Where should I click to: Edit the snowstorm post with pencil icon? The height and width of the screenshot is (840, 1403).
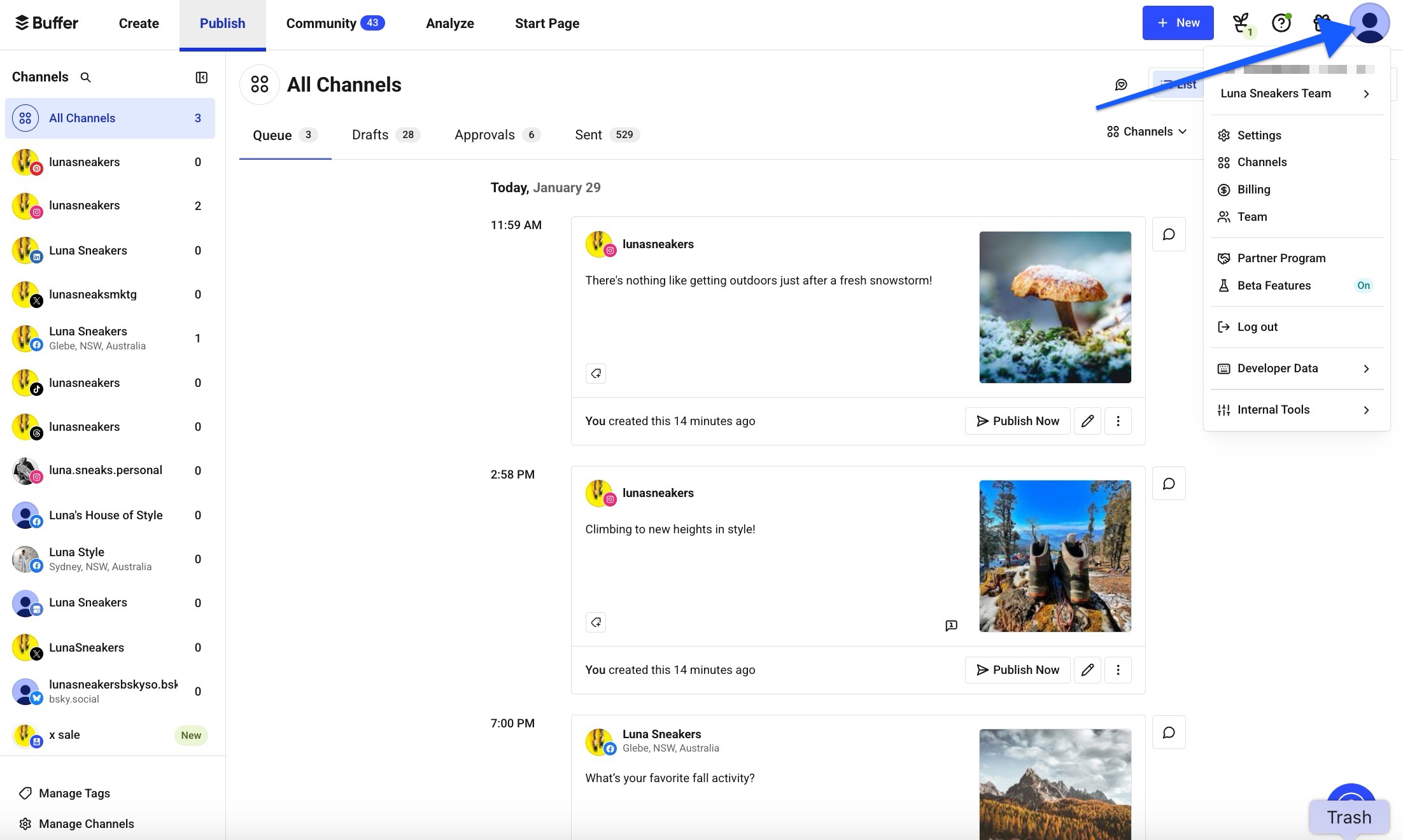pyautogui.click(x=1087, y=421)
